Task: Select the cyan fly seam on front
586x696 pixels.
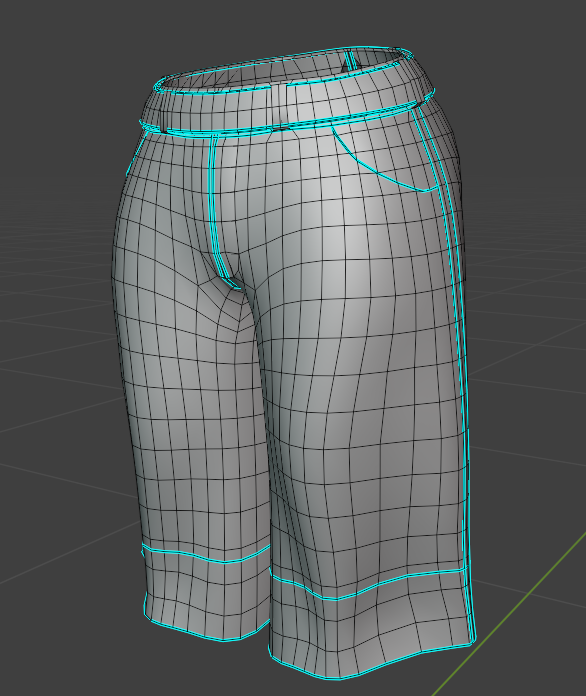Action: (218, 209)
